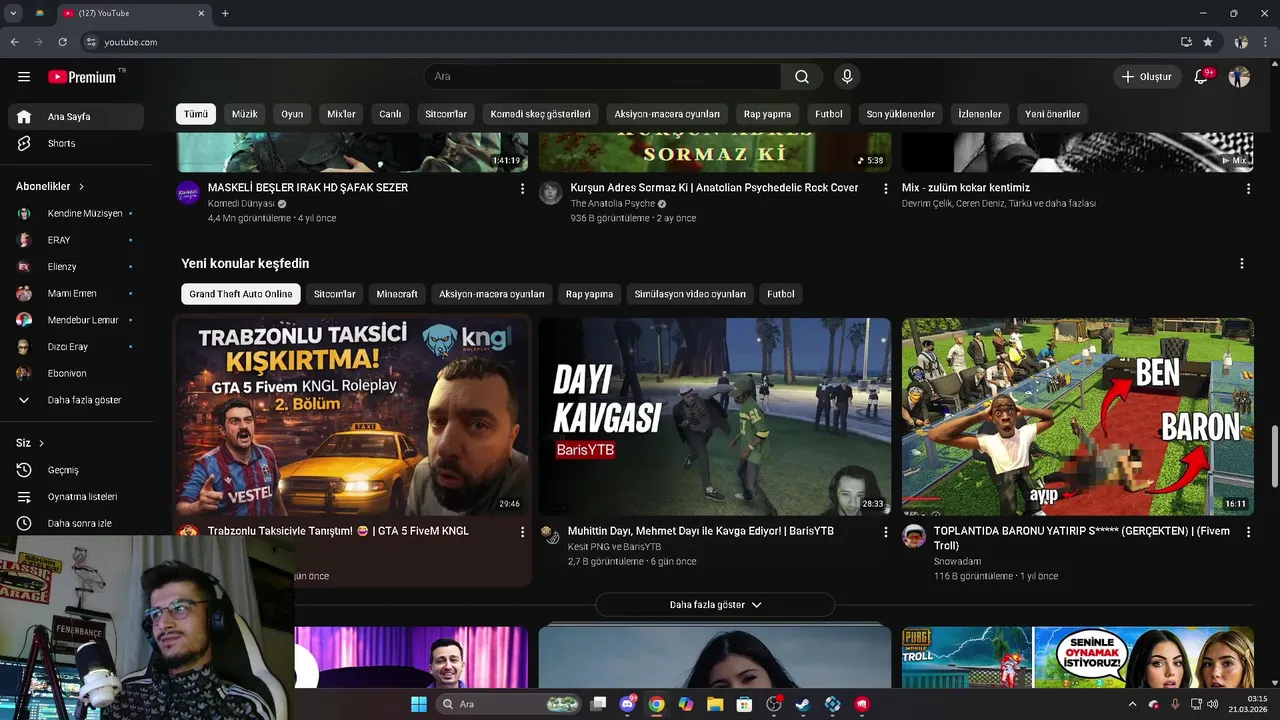This screenshot has height=720, width=1280.
Task: Select the Müzik filter chip
Action: pos(245,114)
